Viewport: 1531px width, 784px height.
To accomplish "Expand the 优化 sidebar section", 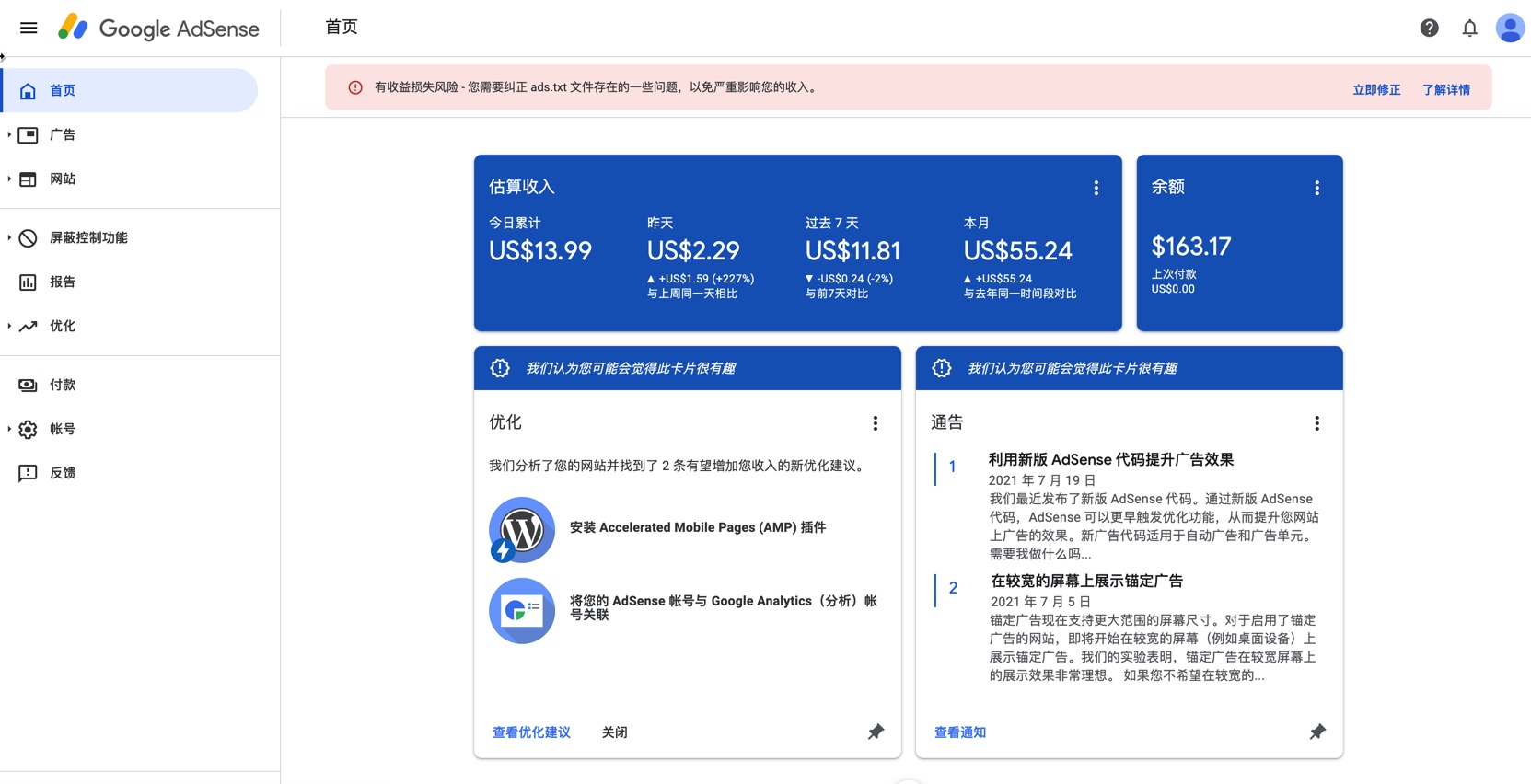I will coord(9,326).
